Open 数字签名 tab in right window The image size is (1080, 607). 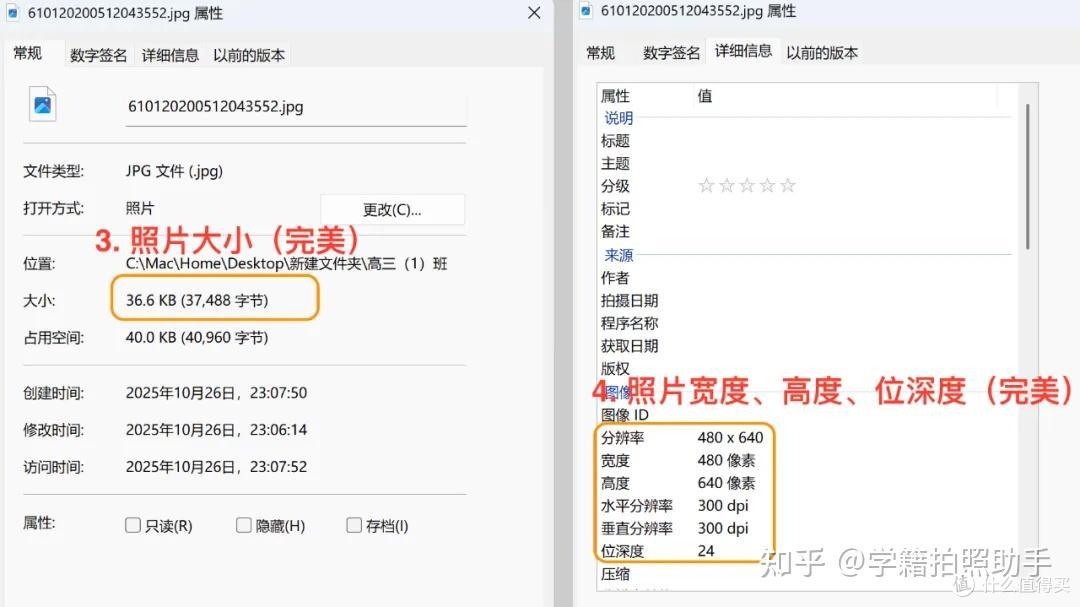click(672, 52)
